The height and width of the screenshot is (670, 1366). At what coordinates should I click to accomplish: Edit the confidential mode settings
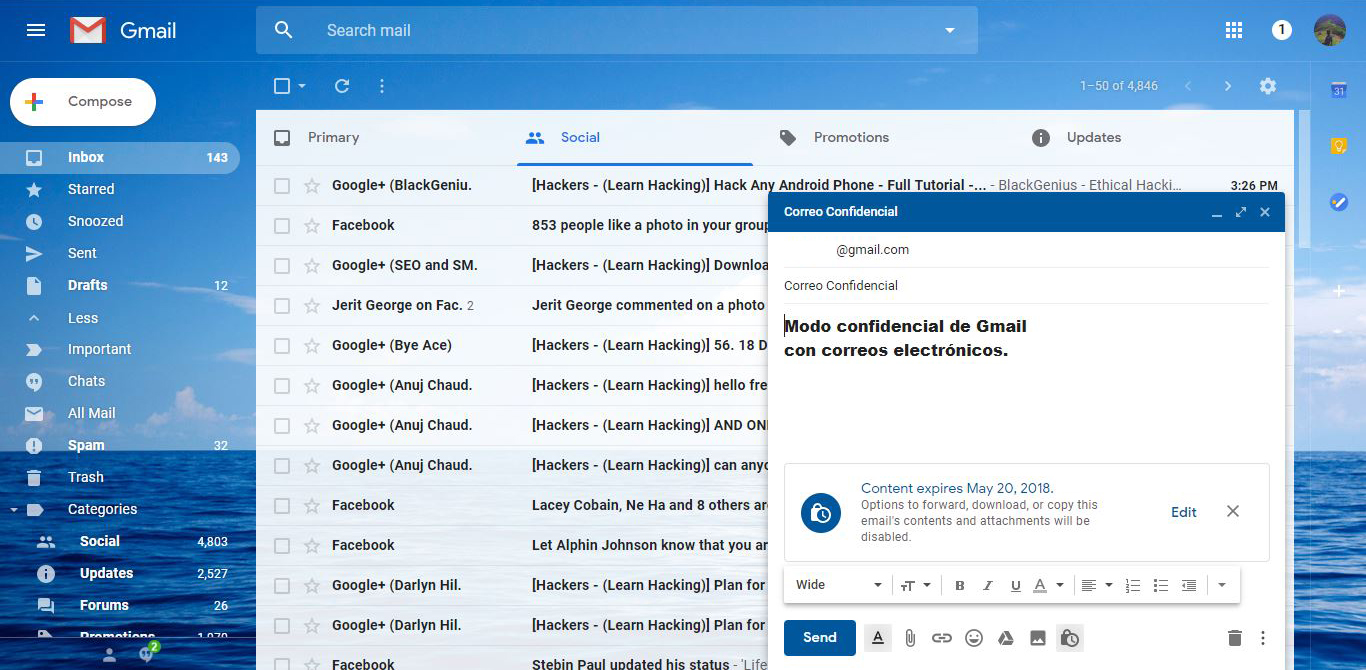click(1184, 512)
